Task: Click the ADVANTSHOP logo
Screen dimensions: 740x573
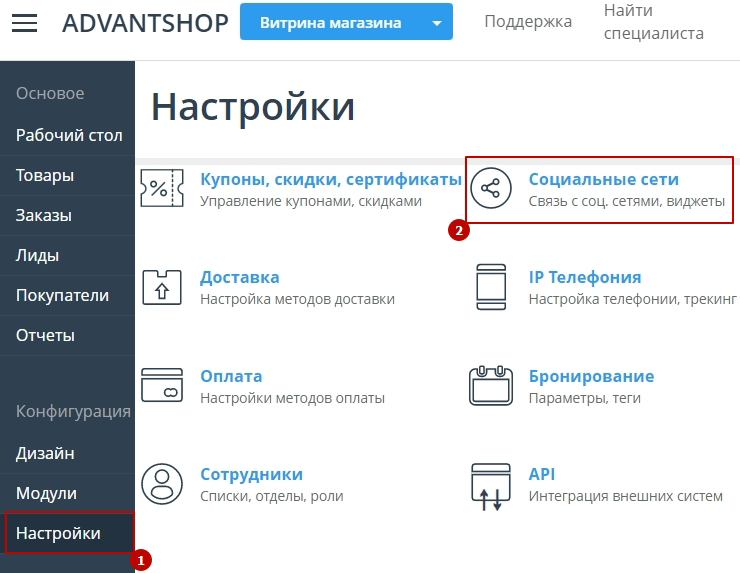Action: pos(145,22)
